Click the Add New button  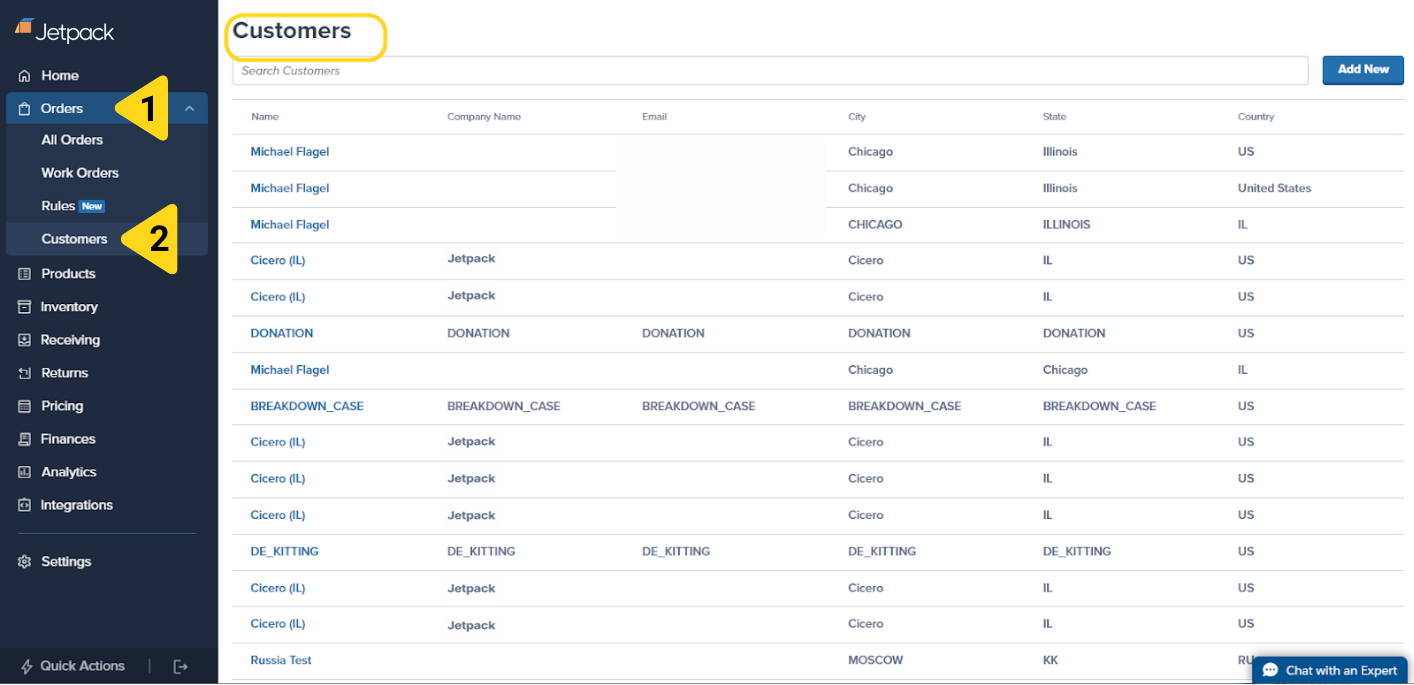[1362, 70]
